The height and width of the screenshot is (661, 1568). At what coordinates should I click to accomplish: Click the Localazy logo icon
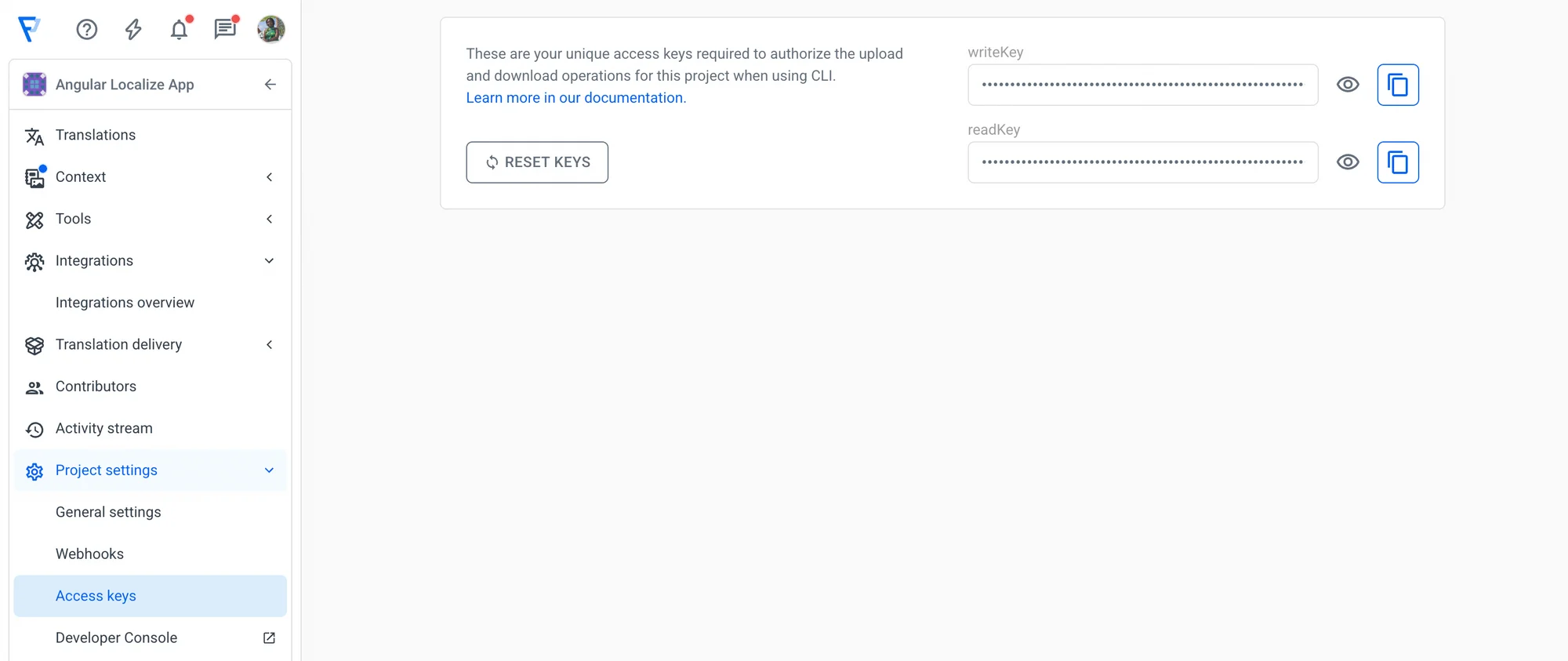click(x=30, y=29)
